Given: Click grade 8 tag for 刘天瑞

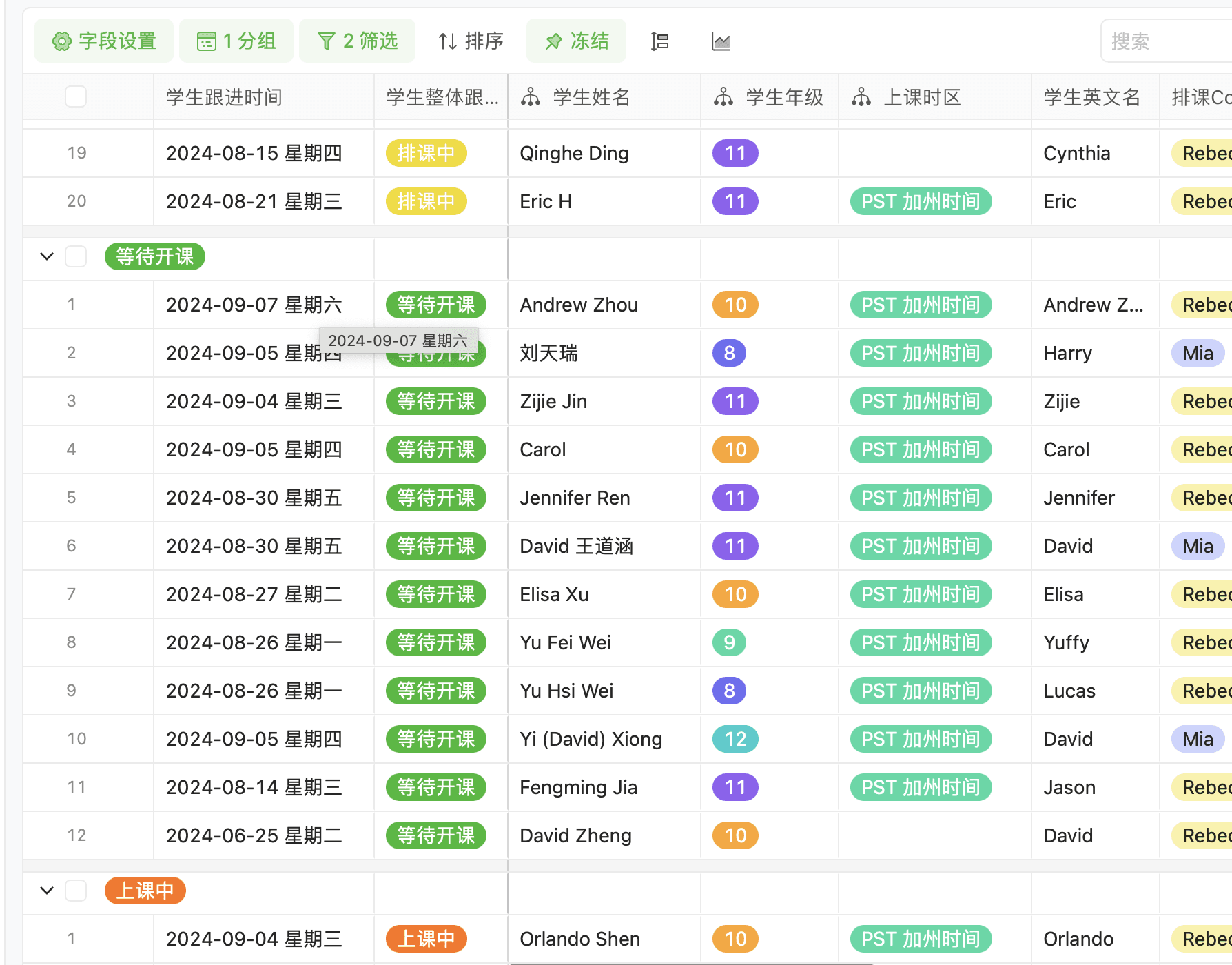Looking at the screenshot, I should pyautogui.click(x=729, y=353).
